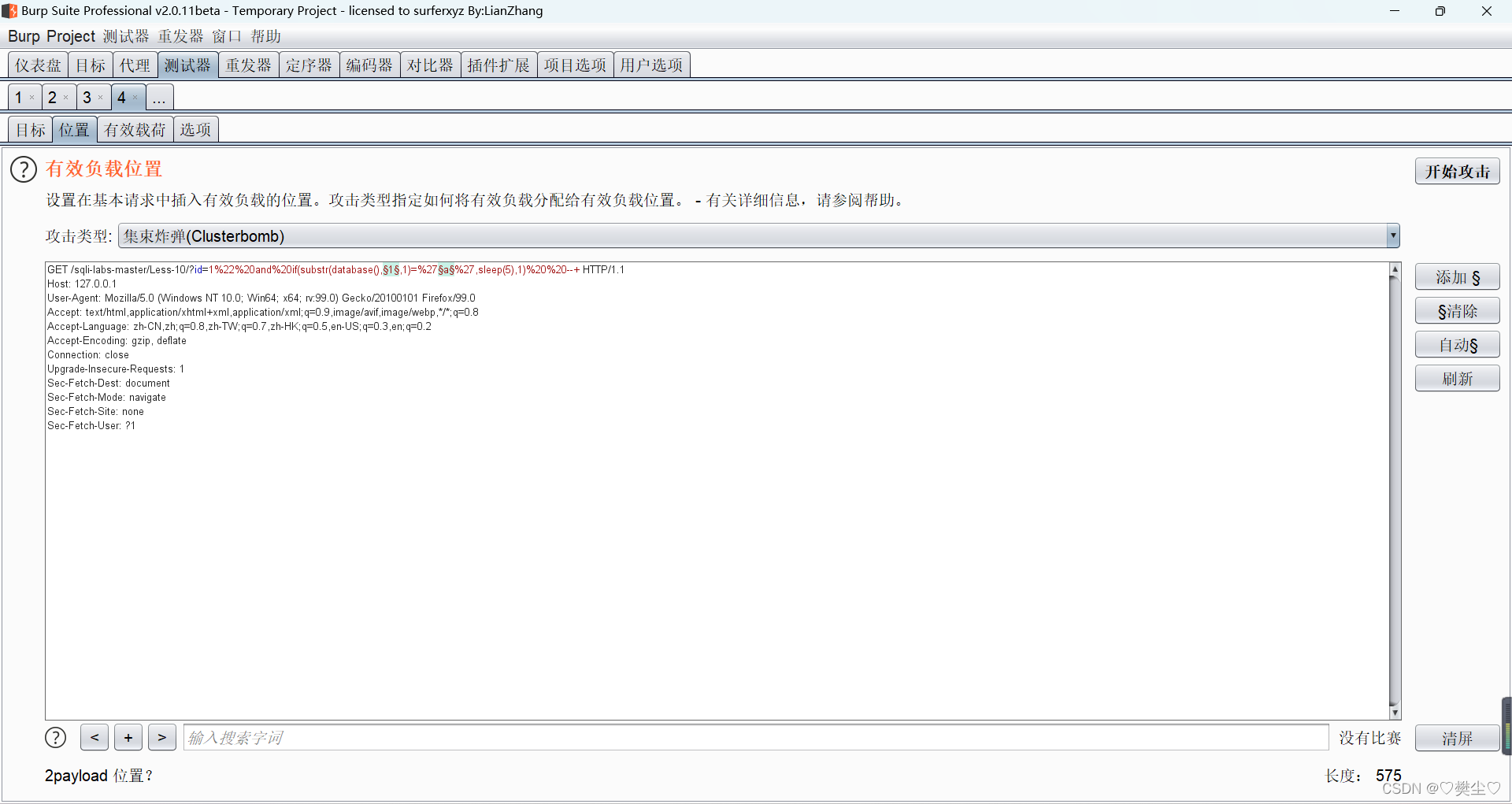Click the §清除 button

pyautogui.click(x=1457, y=311)
